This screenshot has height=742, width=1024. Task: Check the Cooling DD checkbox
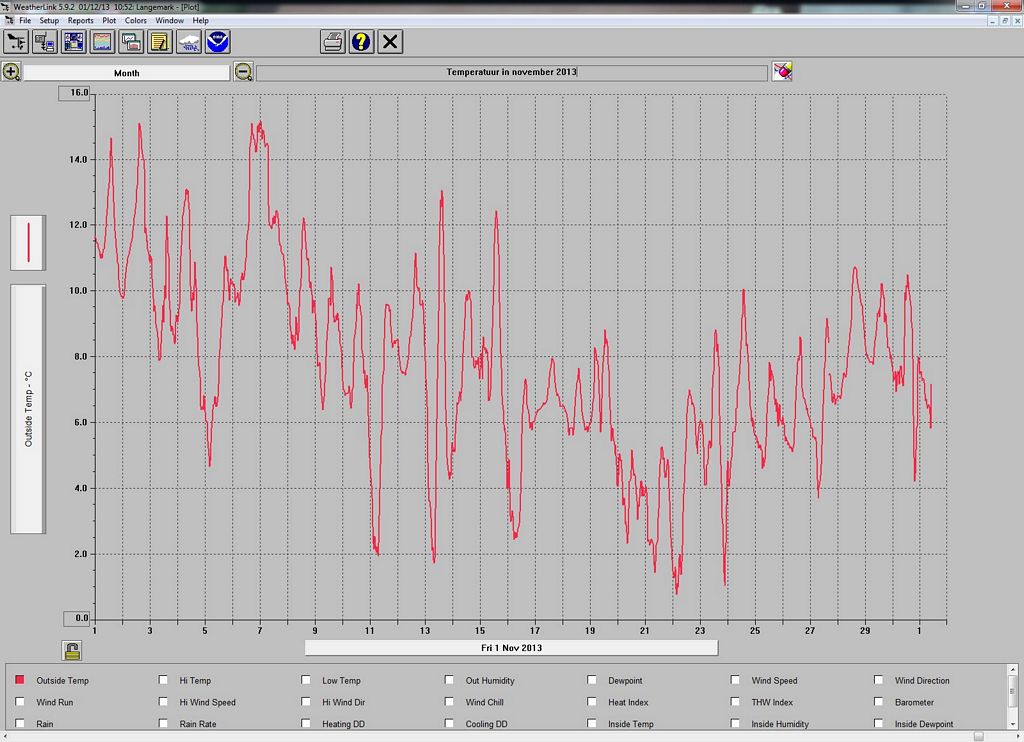[449, 723]
